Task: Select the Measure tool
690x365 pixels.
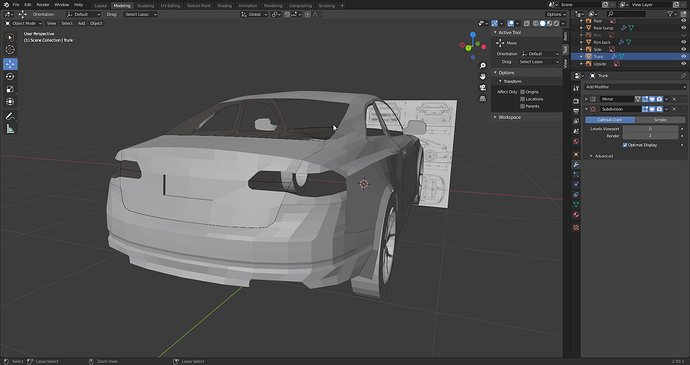Action: 10,129
